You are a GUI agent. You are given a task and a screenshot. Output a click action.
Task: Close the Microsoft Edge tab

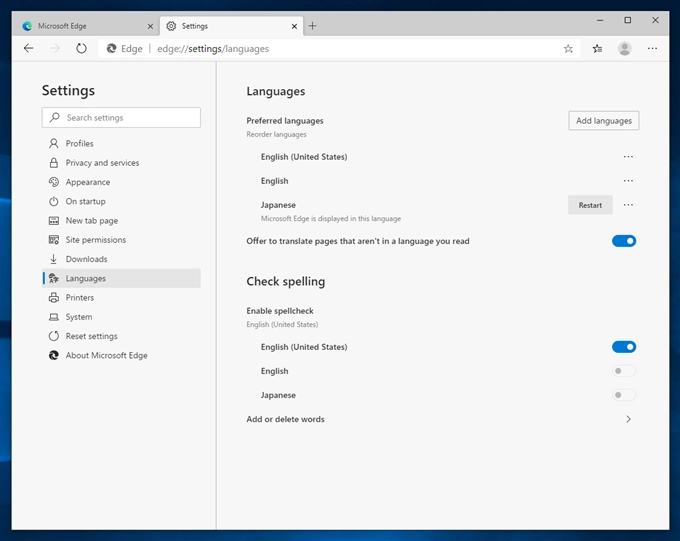tap(150, 26)
